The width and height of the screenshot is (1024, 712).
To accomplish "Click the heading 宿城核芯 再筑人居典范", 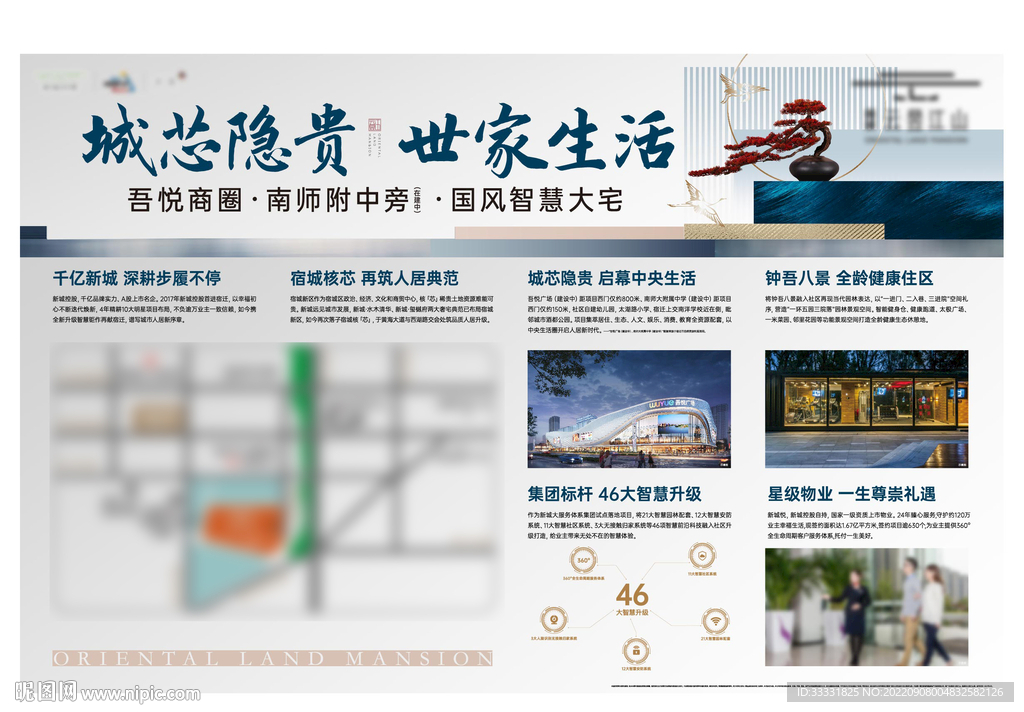I will (374, 278).
